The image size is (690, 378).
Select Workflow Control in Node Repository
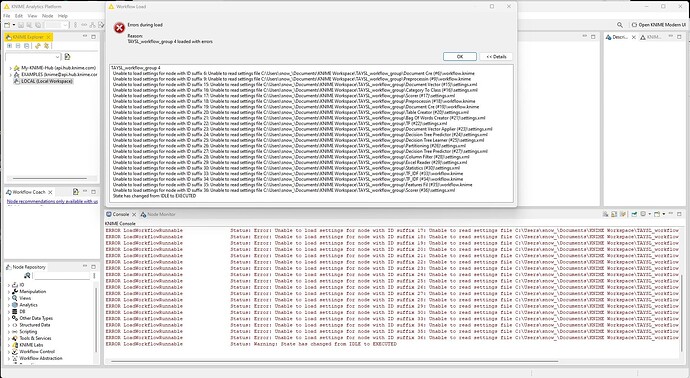pyautogui.click(x=37, y=352)
